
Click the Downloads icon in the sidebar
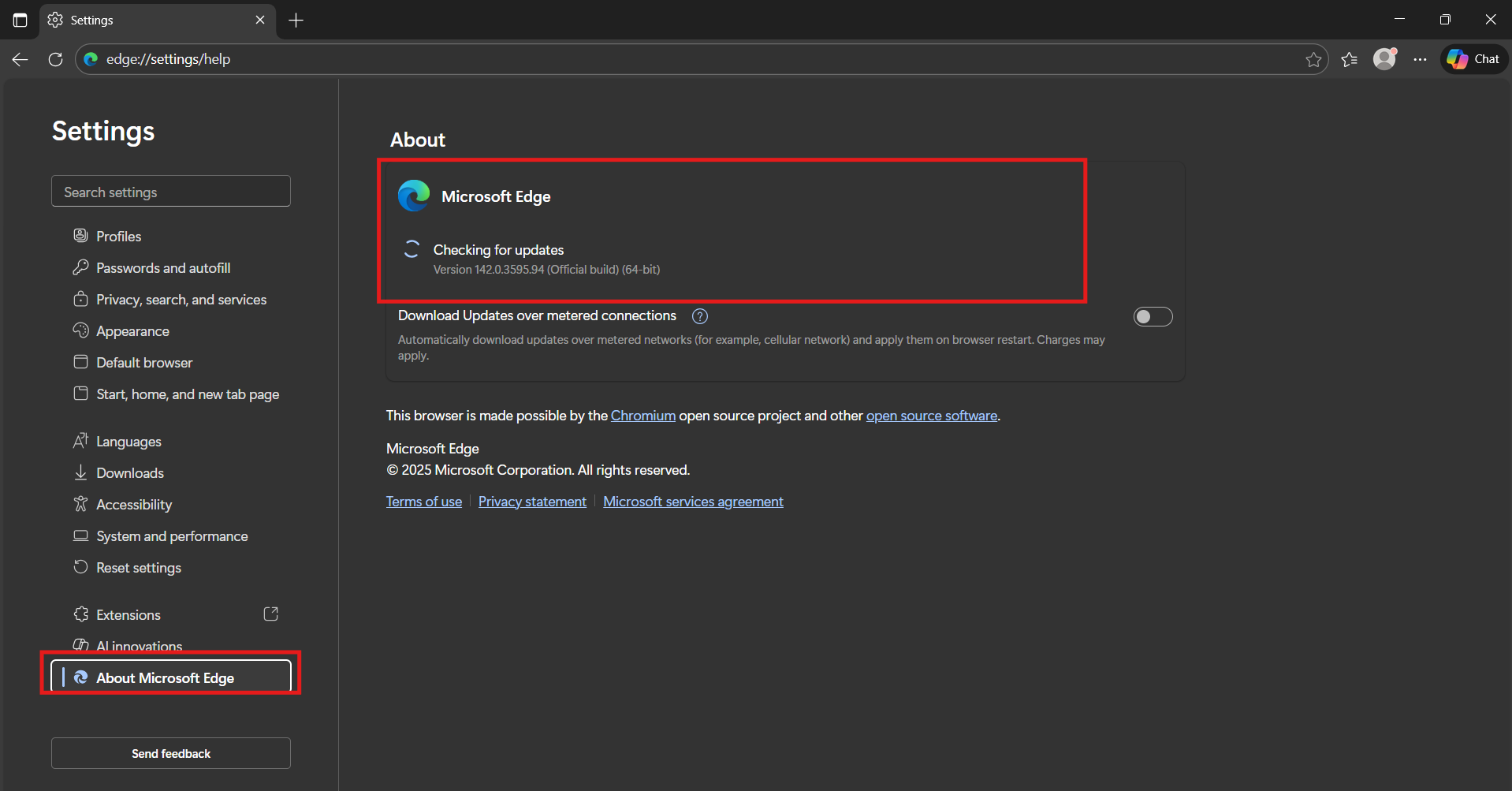[x=81, y=472]
